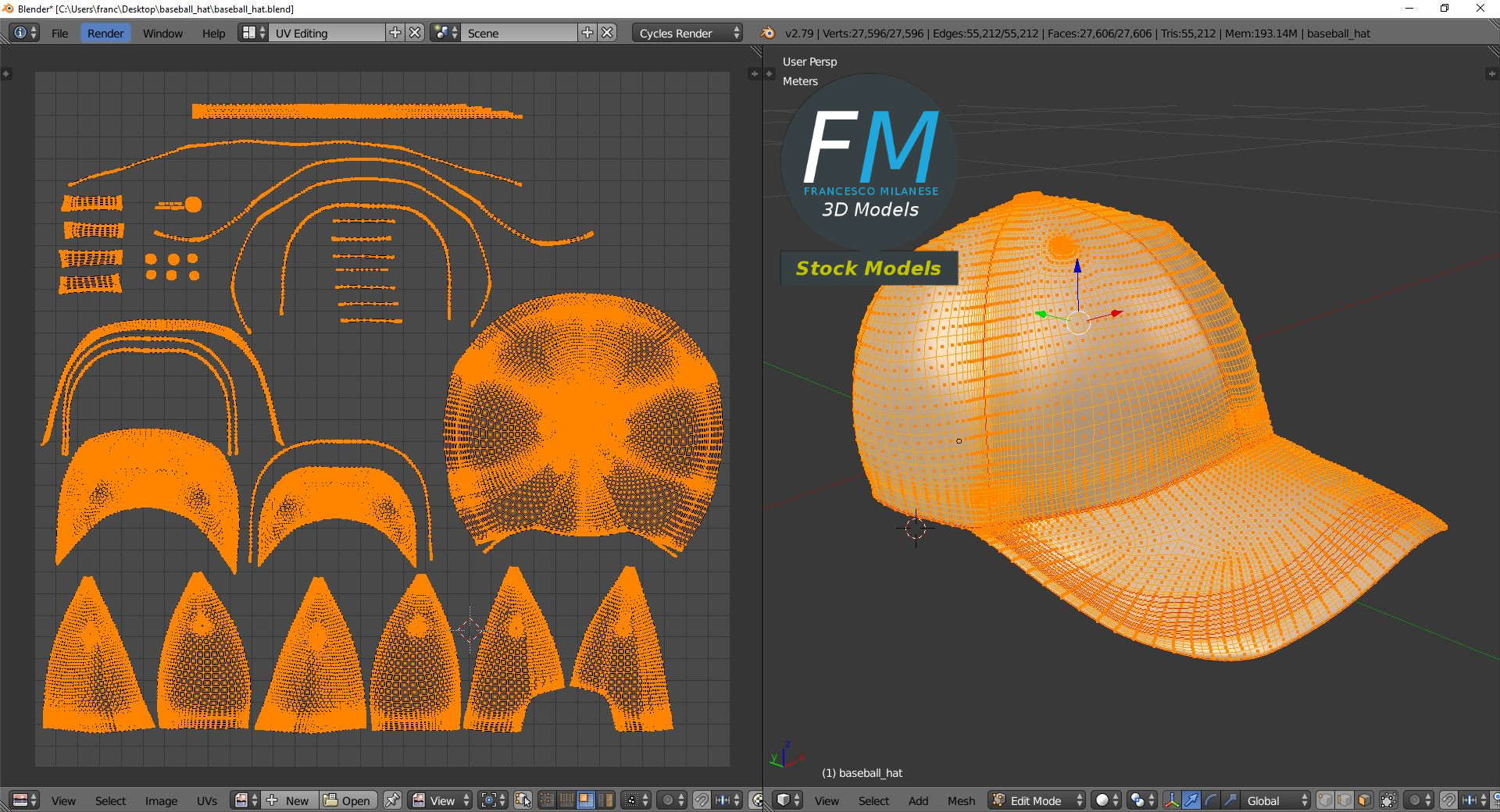Switch to vertex select mode in 3D view
Viewport: 1500px width, 812px height.
[1326, 800]
